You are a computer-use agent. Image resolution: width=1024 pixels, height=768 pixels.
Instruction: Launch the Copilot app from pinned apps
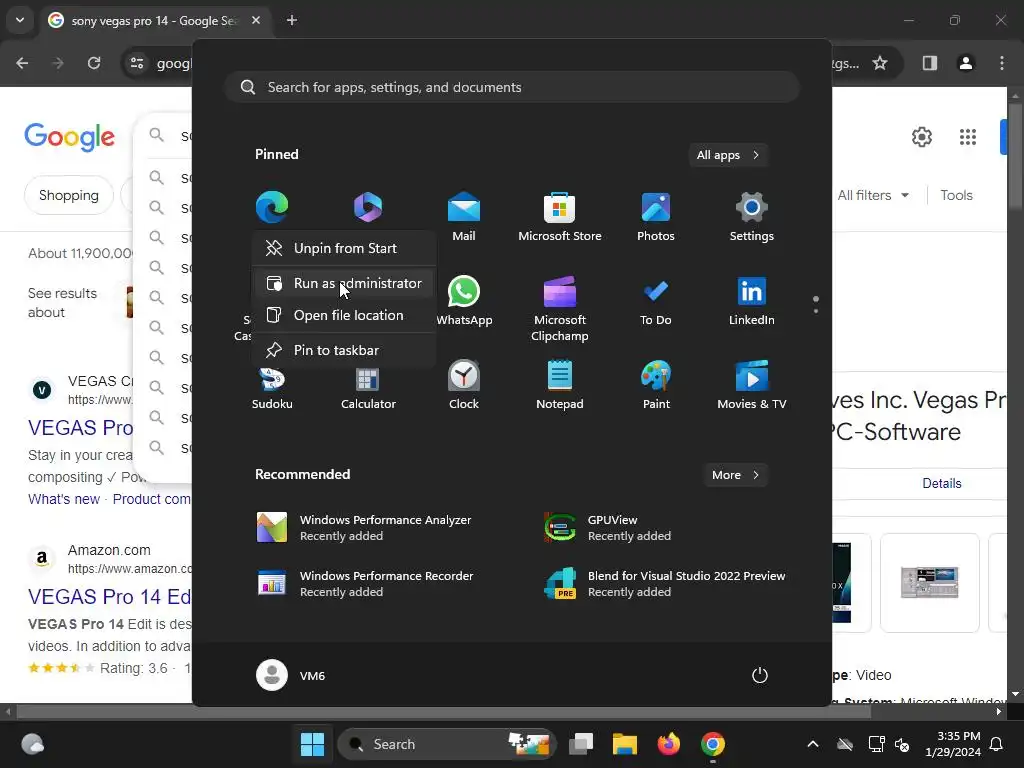click(368, 207)
